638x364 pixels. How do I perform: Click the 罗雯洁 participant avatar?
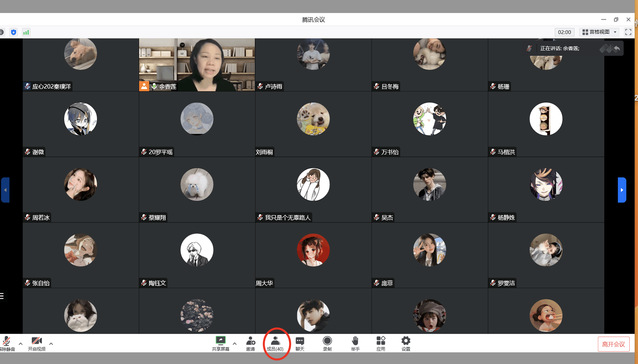[x=546, y=250]
